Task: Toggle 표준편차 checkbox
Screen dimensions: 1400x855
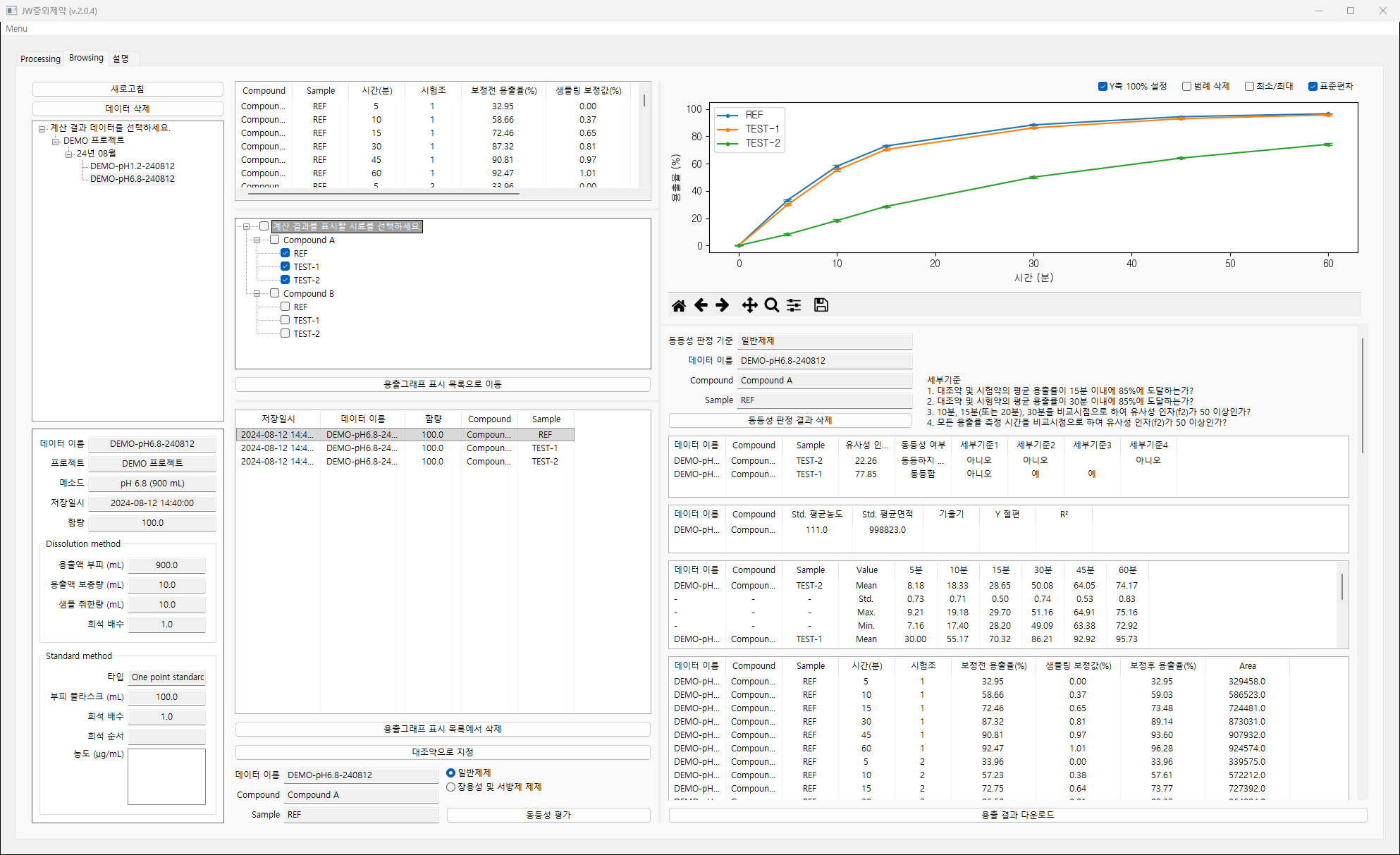Action: click(1313, 87)
